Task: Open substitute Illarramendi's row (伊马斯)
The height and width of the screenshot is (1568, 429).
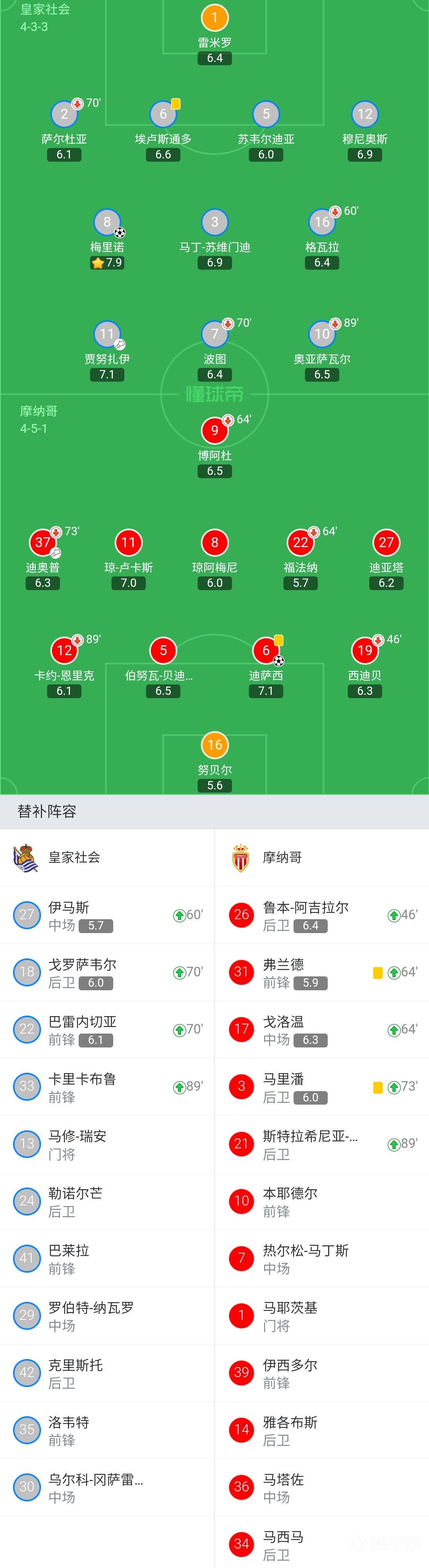Action: [x=107, y=915]
